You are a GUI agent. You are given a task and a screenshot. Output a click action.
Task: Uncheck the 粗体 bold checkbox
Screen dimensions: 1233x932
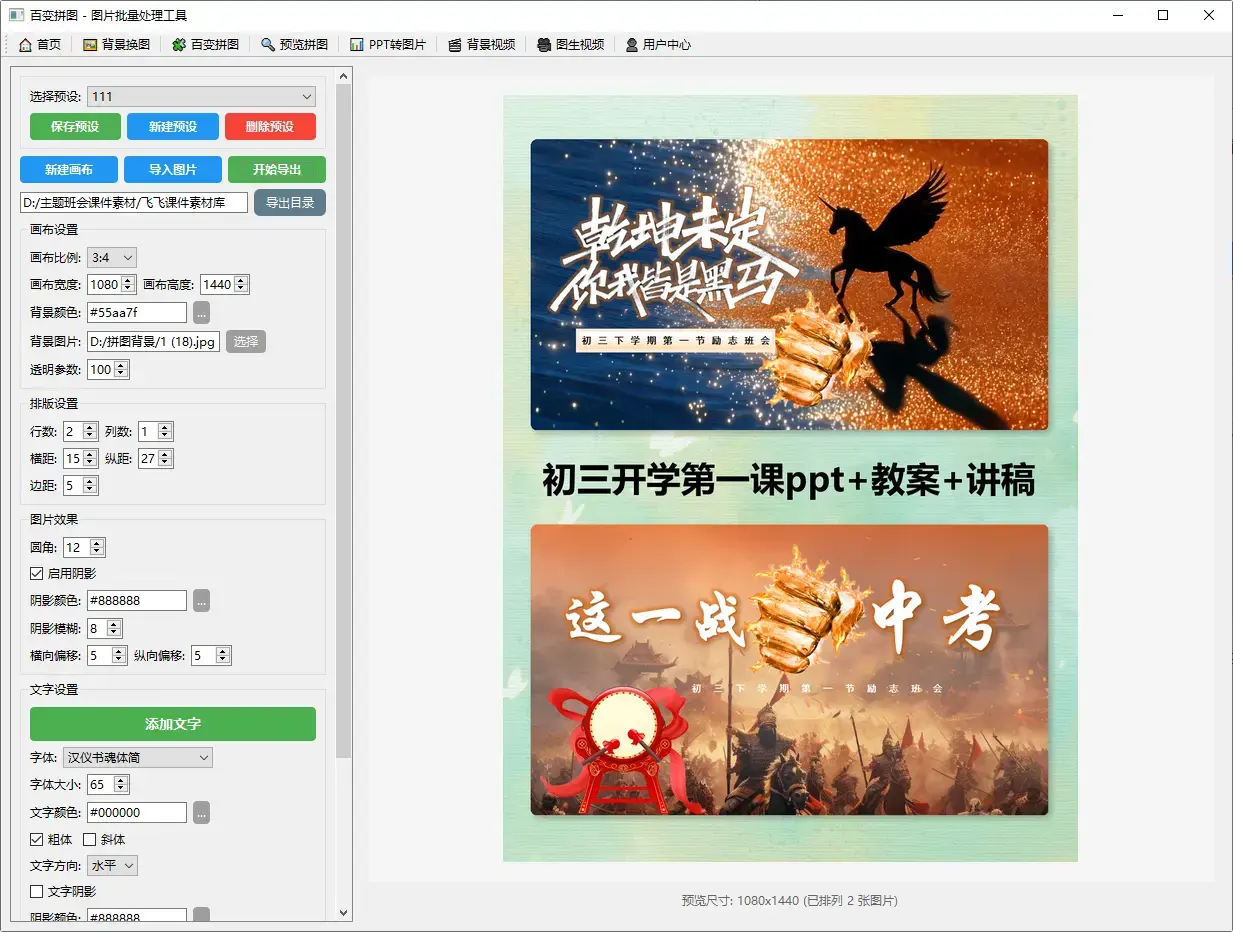(37, 840)
